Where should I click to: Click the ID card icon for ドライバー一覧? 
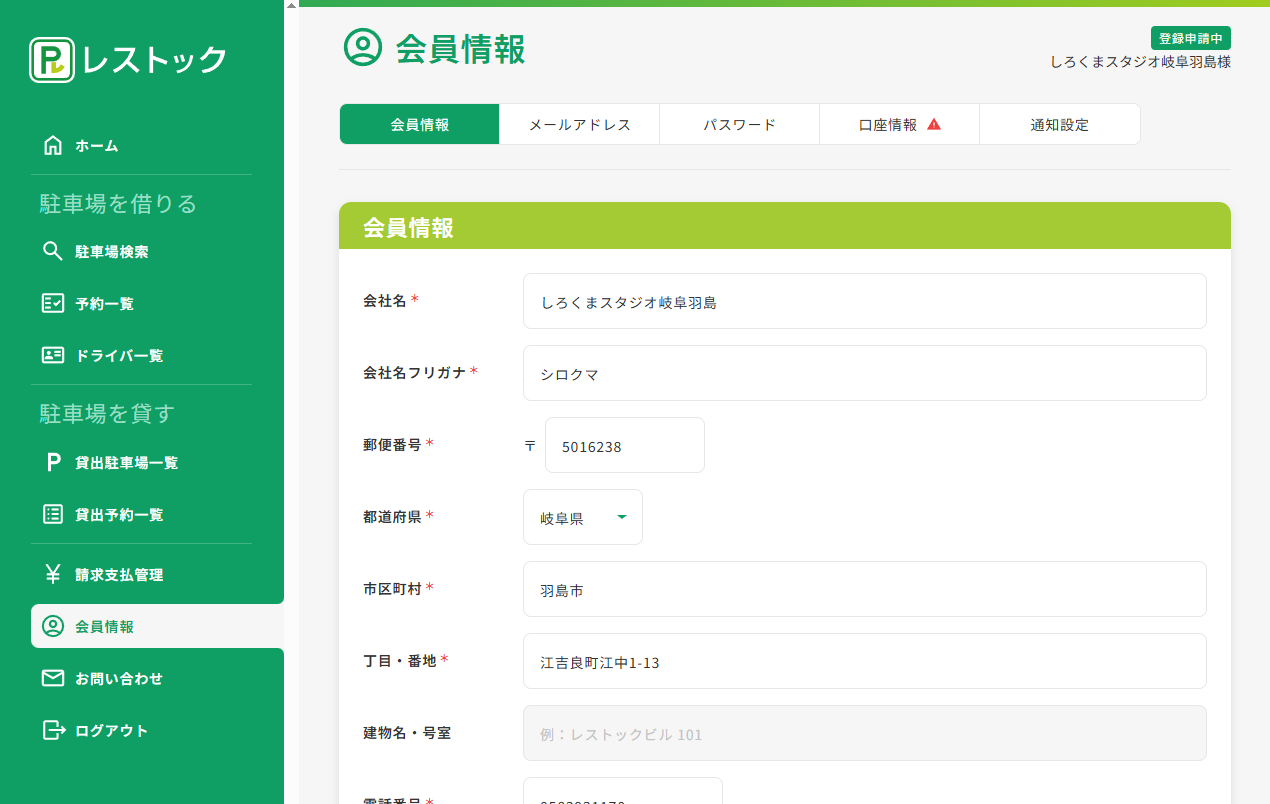tap(53, 356)
